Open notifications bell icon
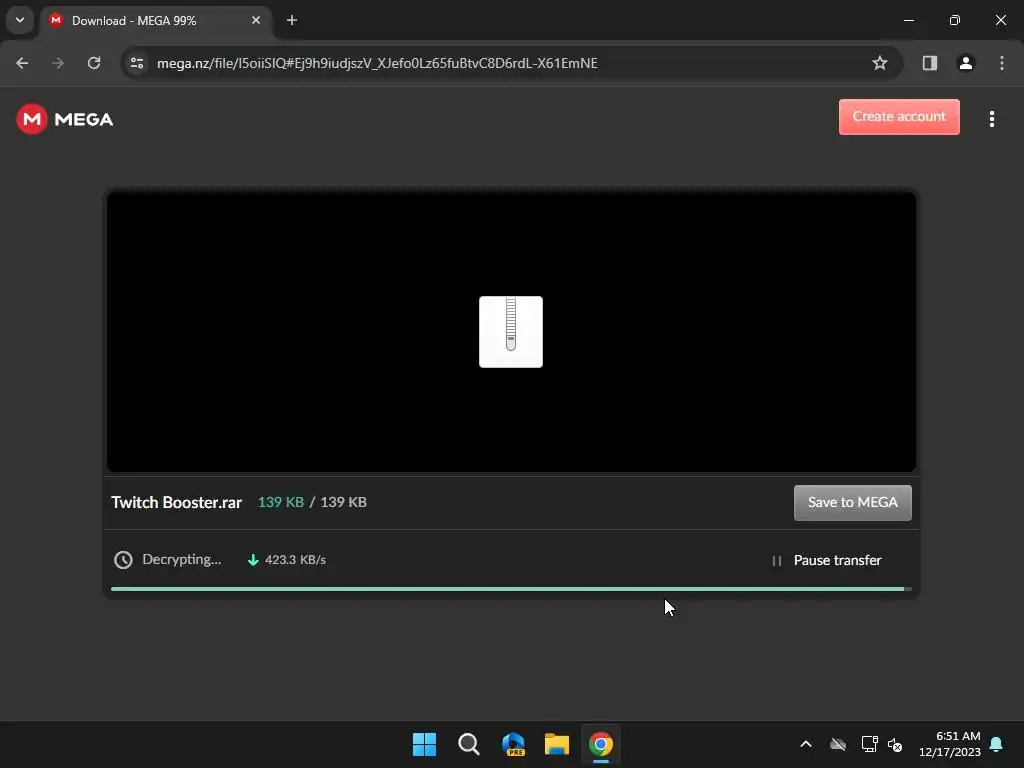This screenshot has height=768, width=1024. pos(996,744)
